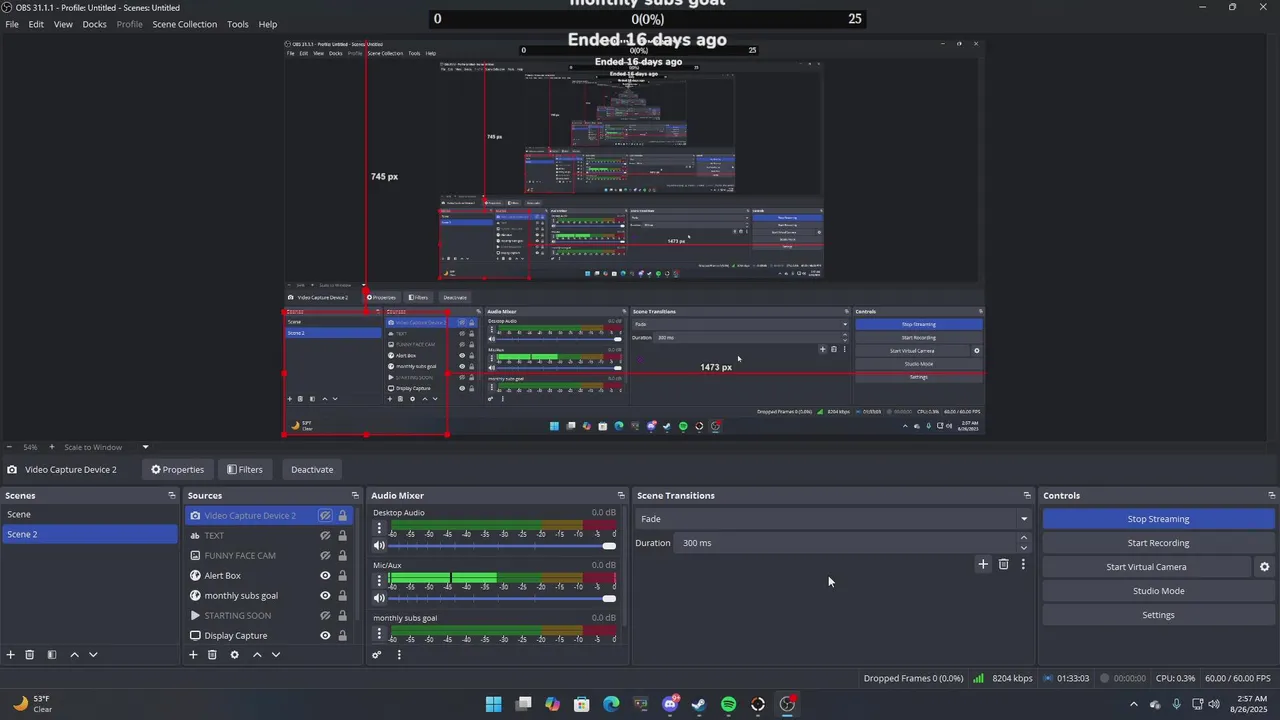Move source up in list
The image size is (1280, 720).
click(257, 655)
